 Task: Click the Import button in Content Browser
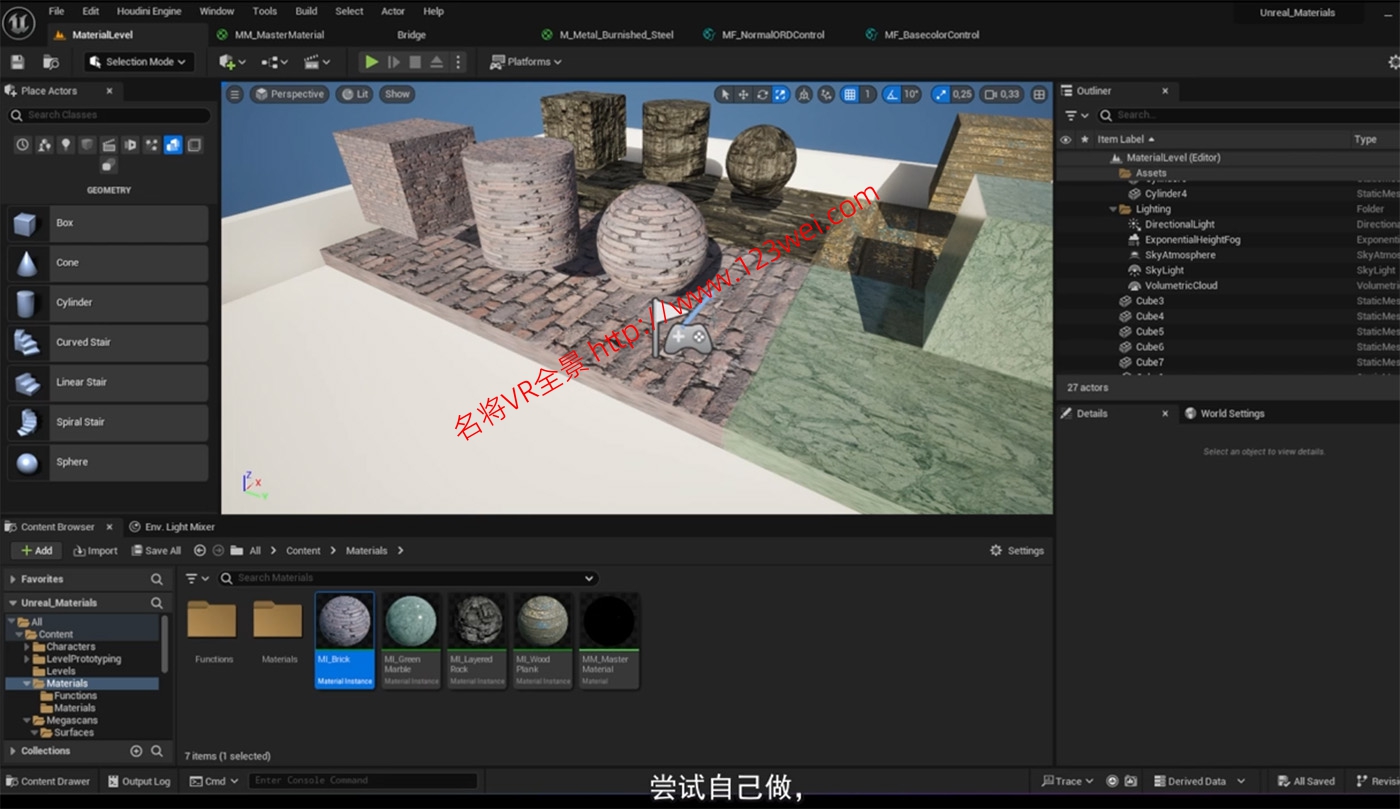95,550
